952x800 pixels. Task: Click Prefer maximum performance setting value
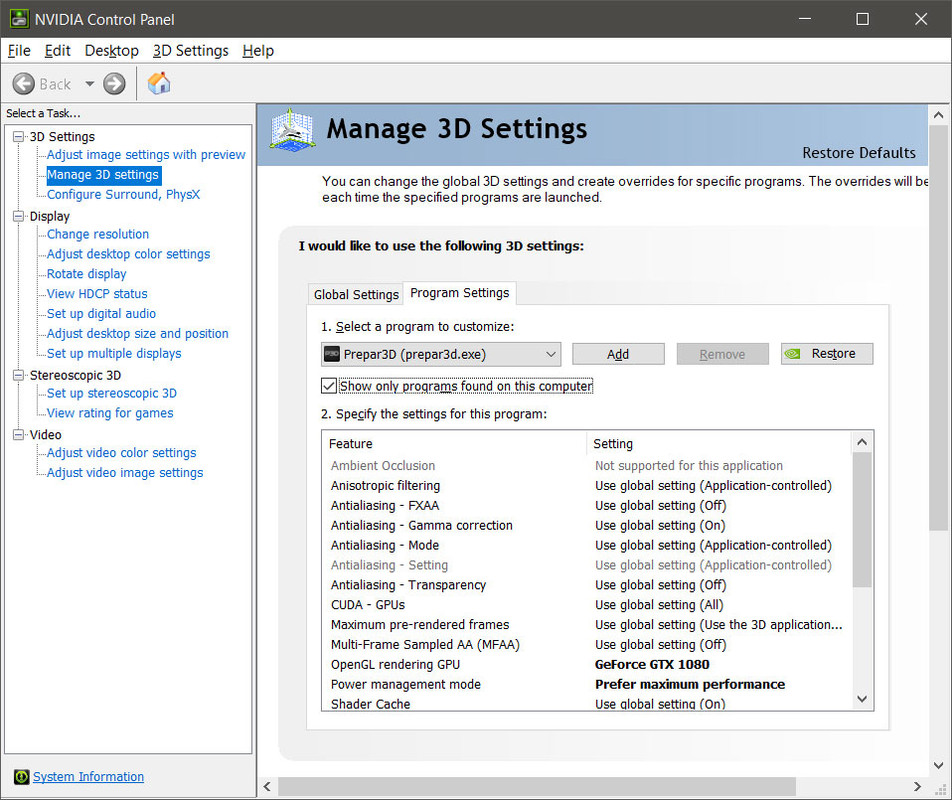(690, 685)
